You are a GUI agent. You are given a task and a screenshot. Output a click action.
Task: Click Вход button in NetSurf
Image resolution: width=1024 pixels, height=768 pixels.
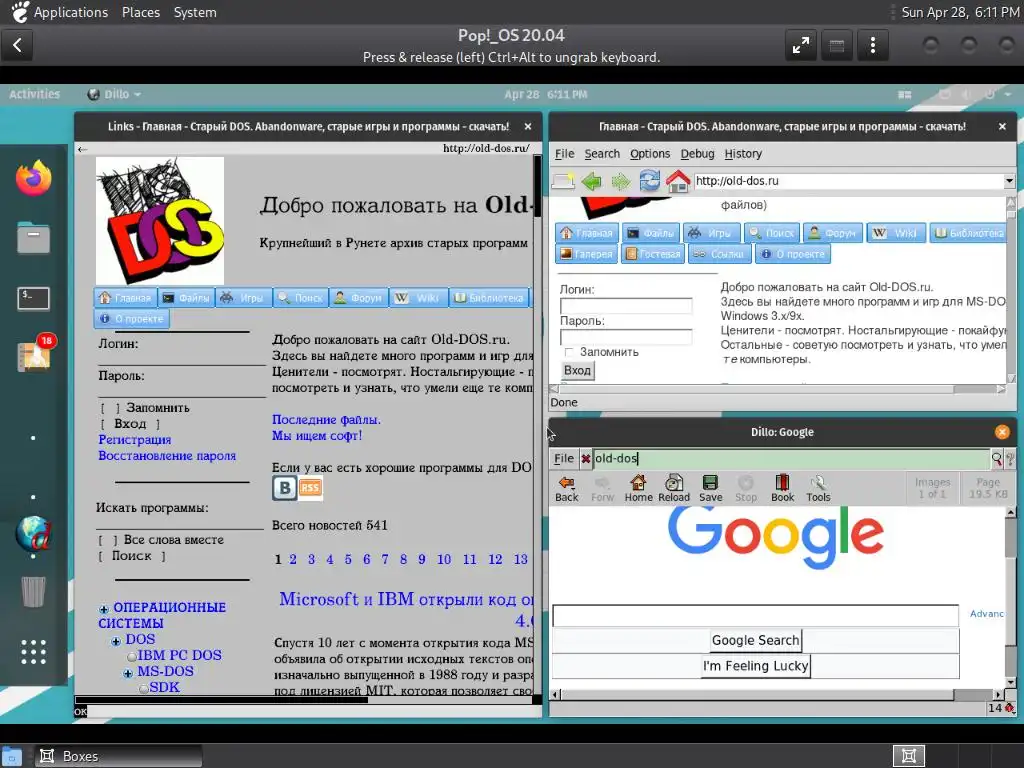[x=577, y=370]
